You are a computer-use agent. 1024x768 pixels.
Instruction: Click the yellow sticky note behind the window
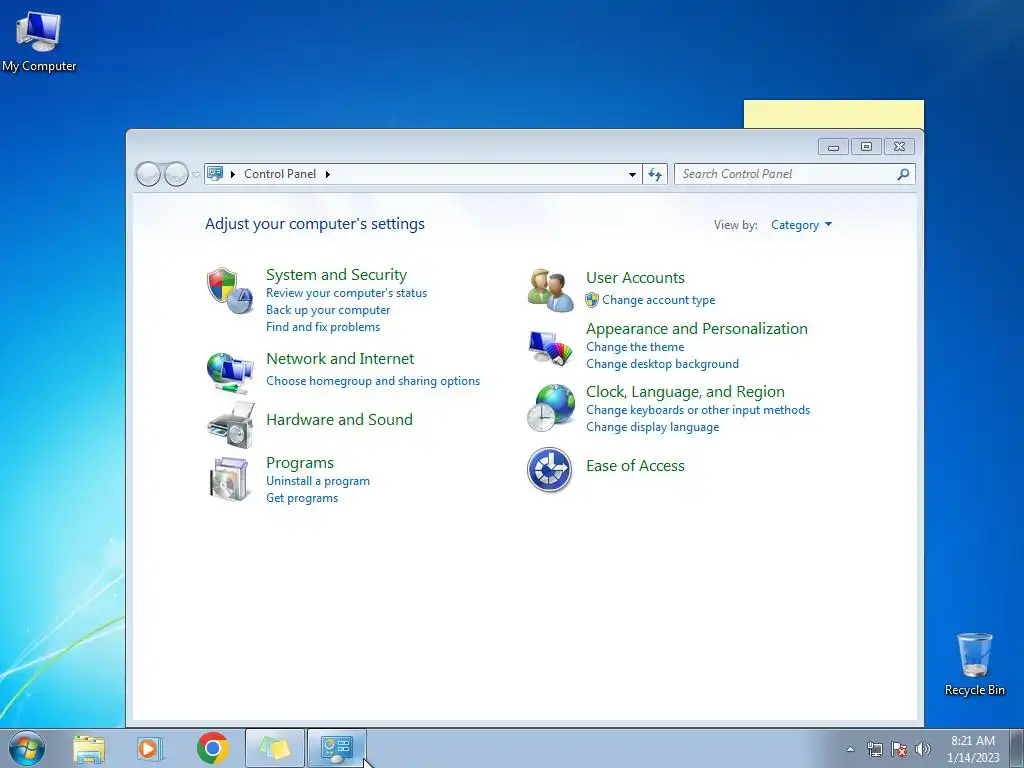[833, 114]
